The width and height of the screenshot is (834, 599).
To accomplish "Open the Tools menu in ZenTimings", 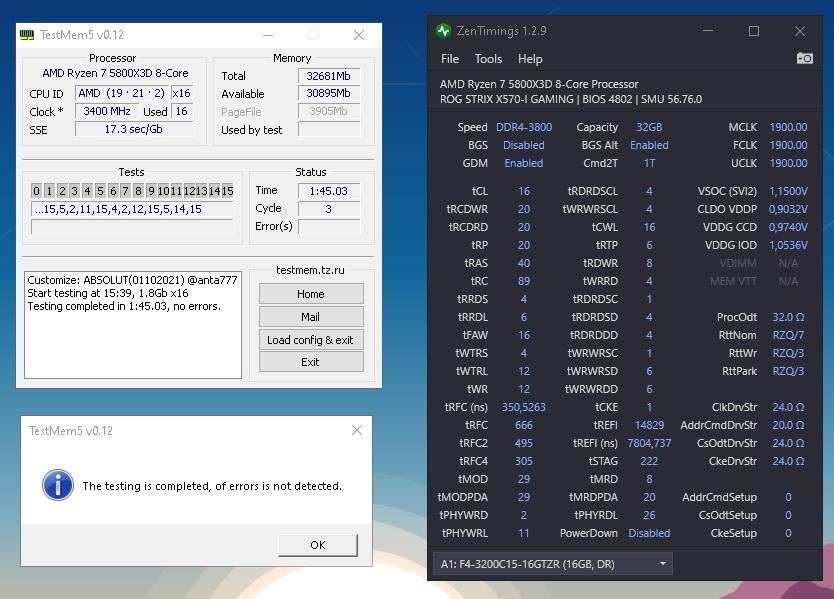I will (x=488, y=59).
